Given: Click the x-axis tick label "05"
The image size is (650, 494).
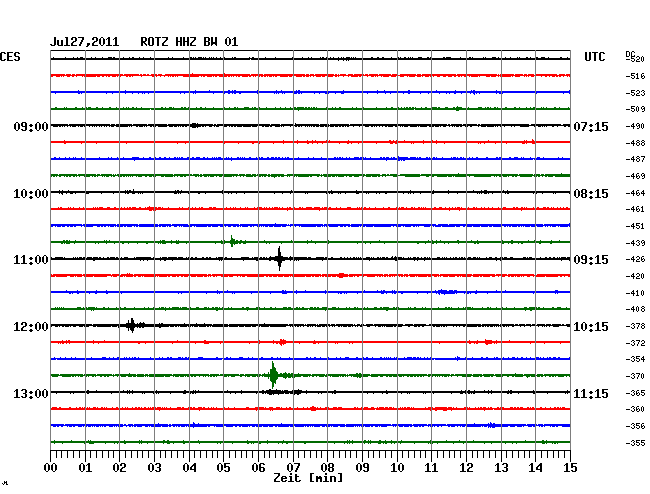Looking at the screenshot, I should coord(223,468).
